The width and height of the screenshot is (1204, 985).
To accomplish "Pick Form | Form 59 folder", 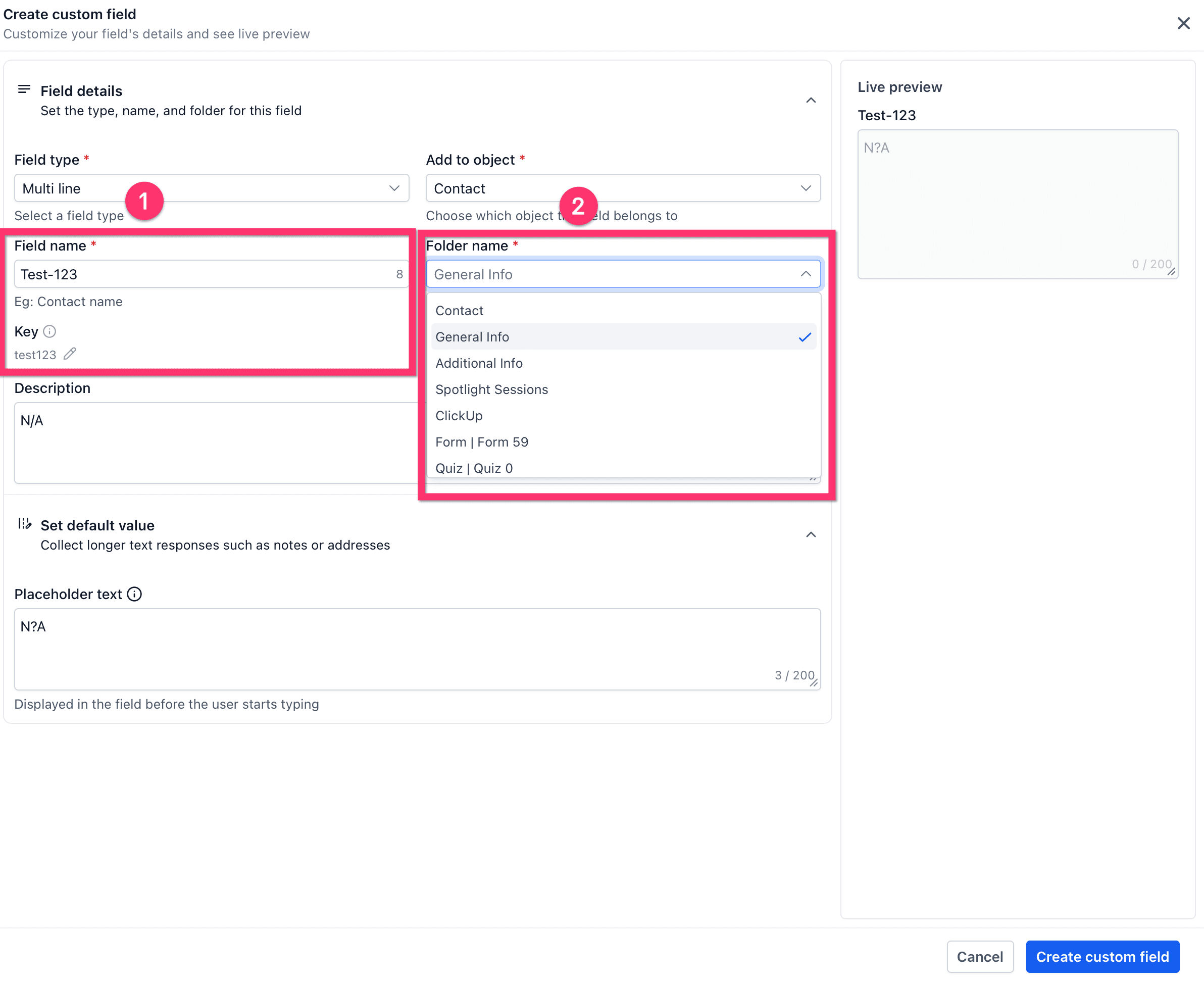I will coord(482,442).
